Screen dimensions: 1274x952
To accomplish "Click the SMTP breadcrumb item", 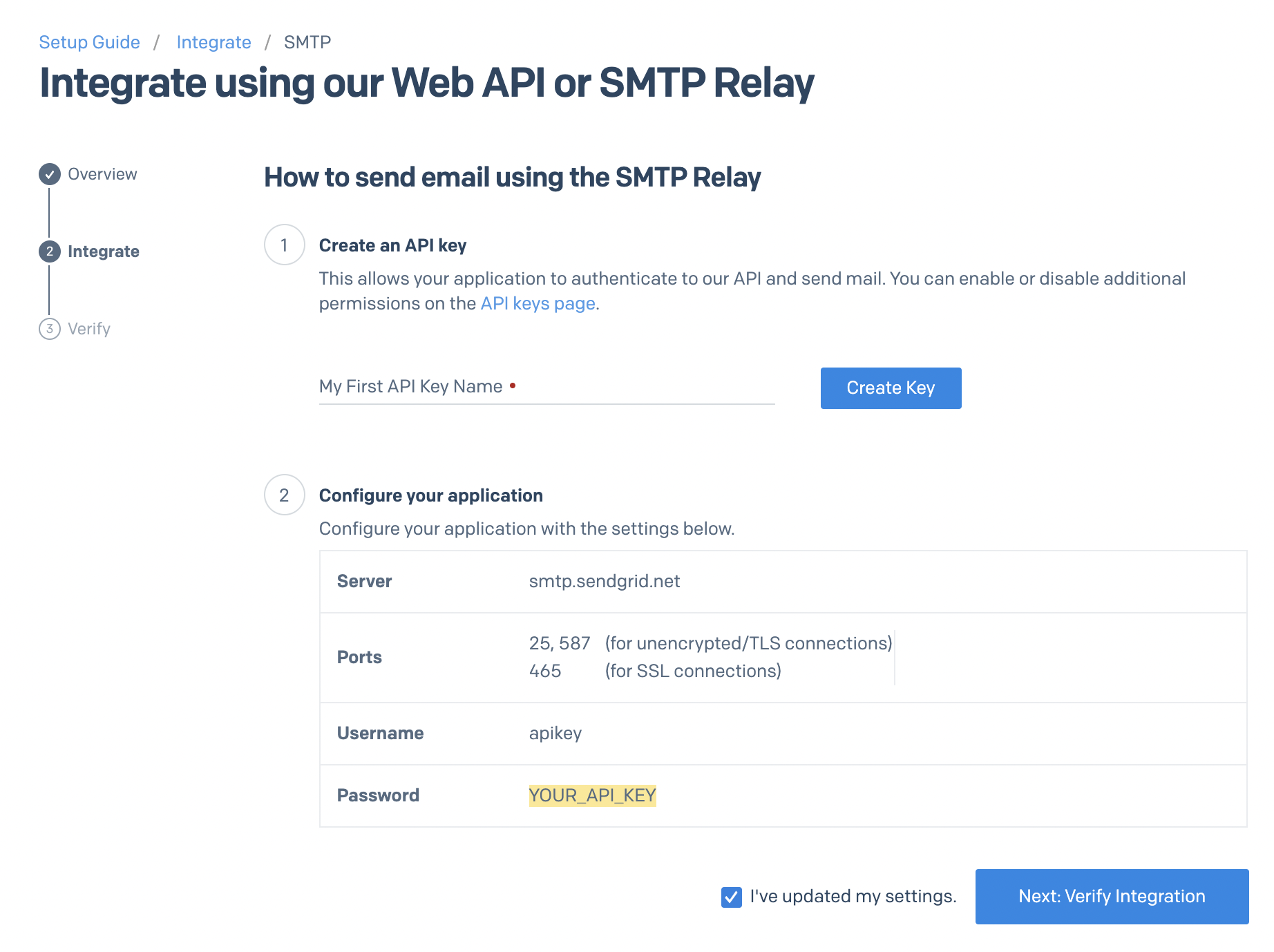I will coord(307,42).
